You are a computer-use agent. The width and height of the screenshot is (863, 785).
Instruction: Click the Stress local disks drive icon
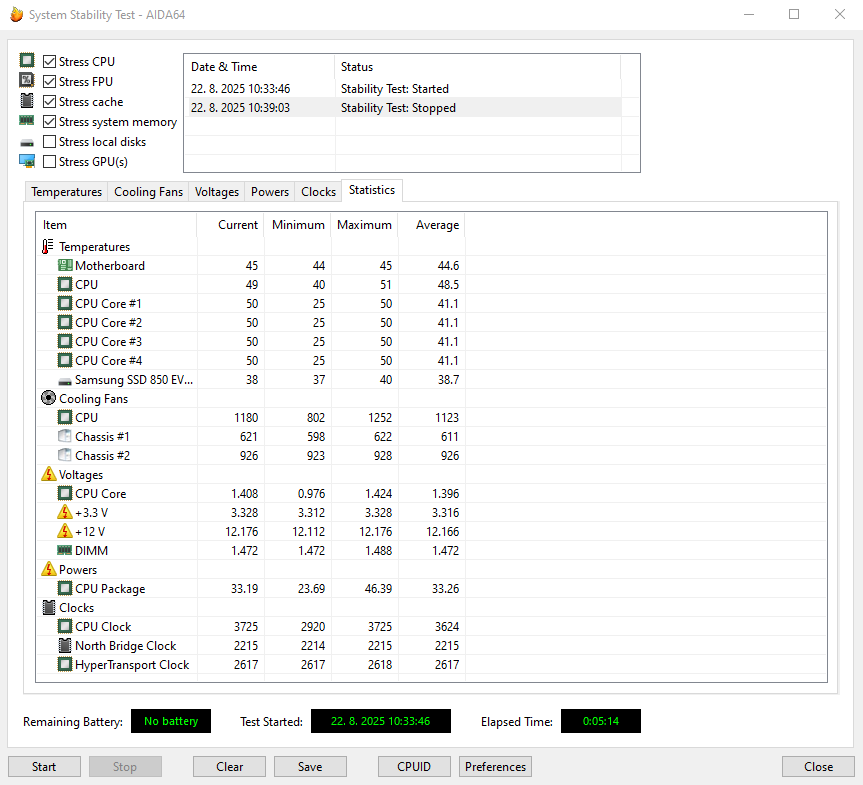[27, 141]
